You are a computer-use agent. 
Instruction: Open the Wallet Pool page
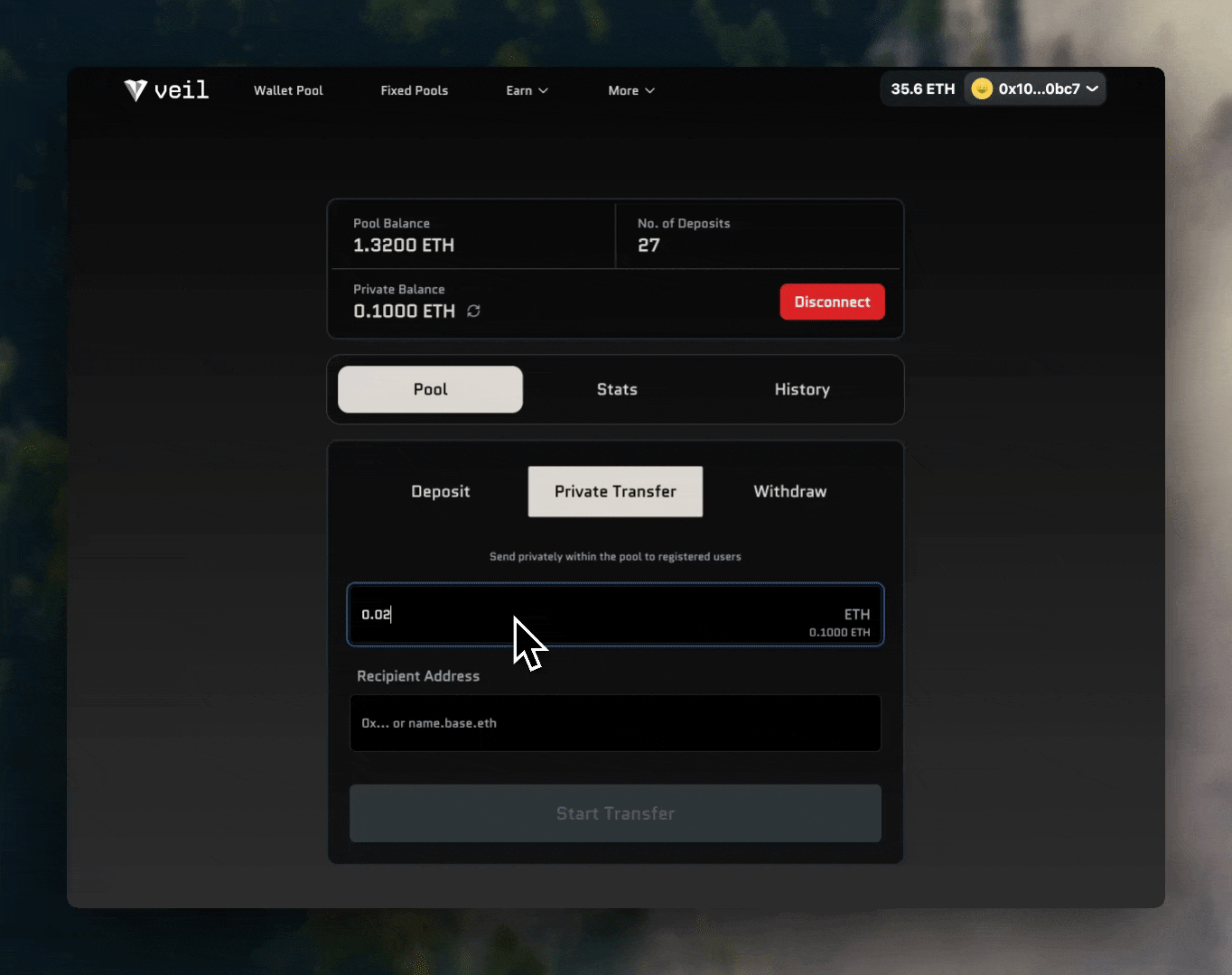click(288, 90)
